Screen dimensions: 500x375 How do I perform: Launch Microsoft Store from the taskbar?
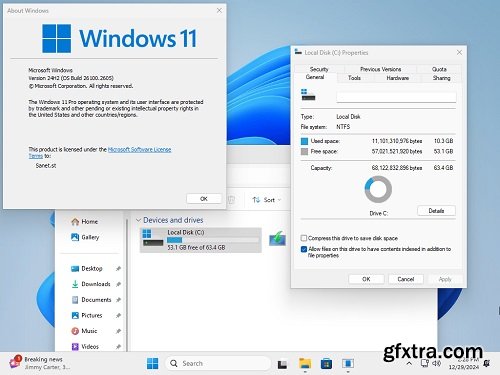coord(326,363)
